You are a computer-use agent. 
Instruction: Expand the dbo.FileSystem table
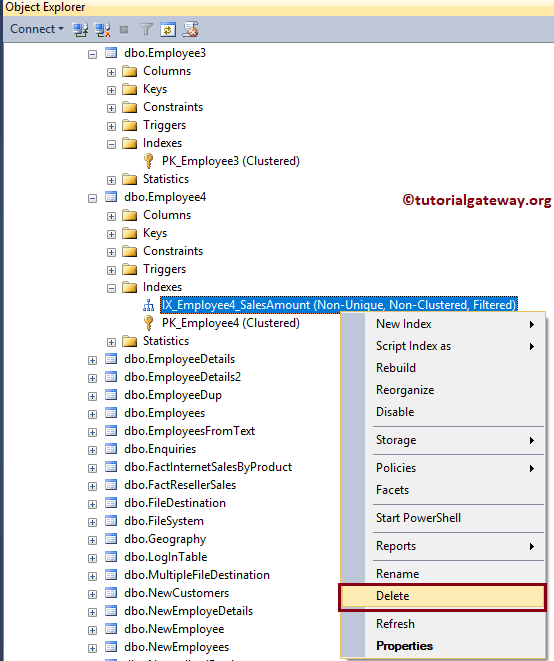click(92, 523)
